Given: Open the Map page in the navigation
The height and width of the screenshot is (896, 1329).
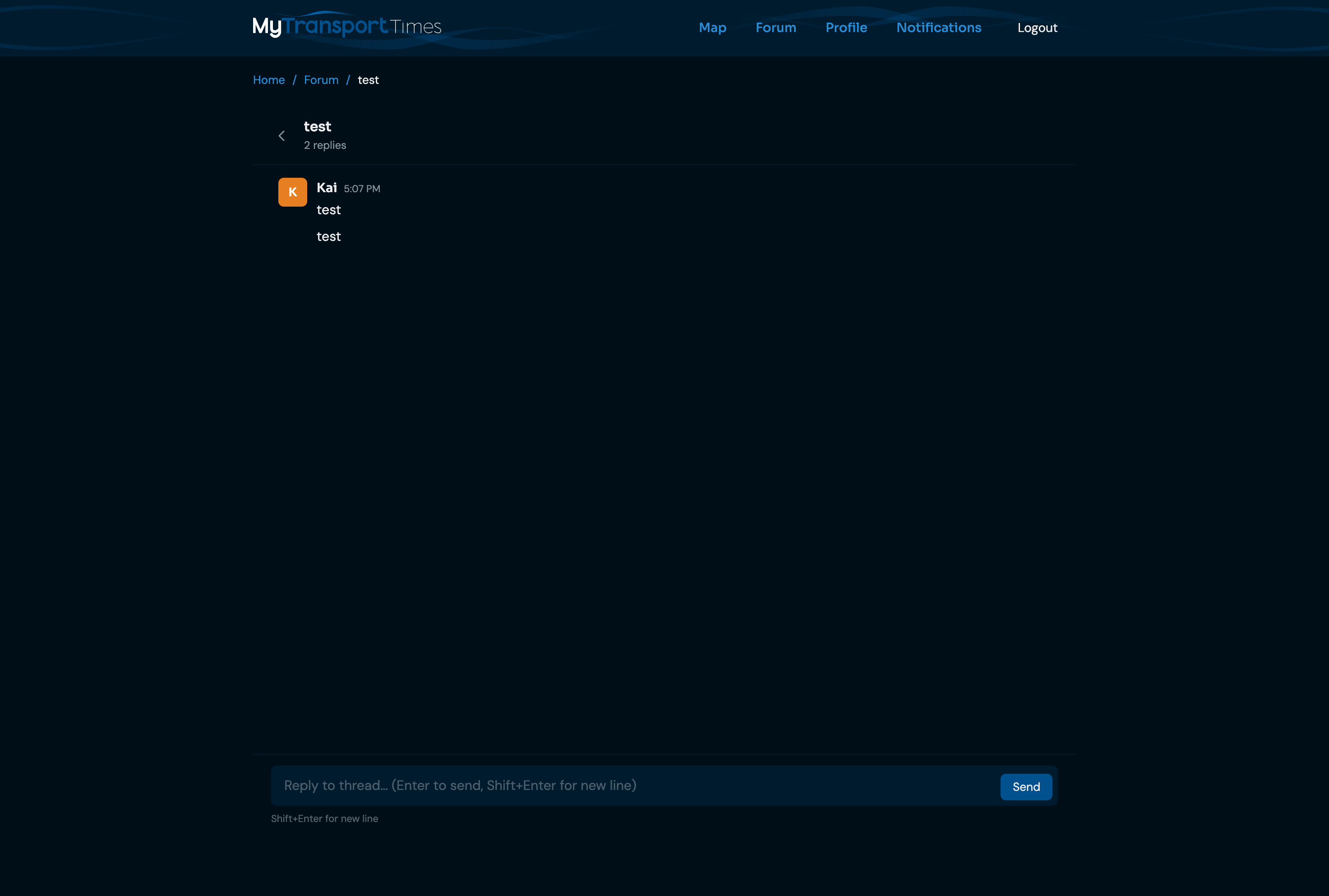Looking at the screenshot, I should pyautogui.click(x=712, y=28).
